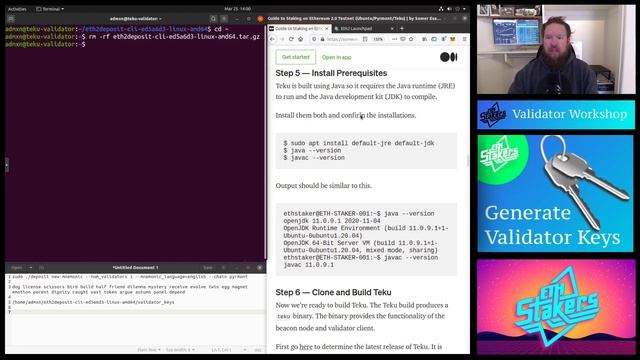640x360 pixels.
Task: Reset the 130% zoom level
Action: point(378,39)
